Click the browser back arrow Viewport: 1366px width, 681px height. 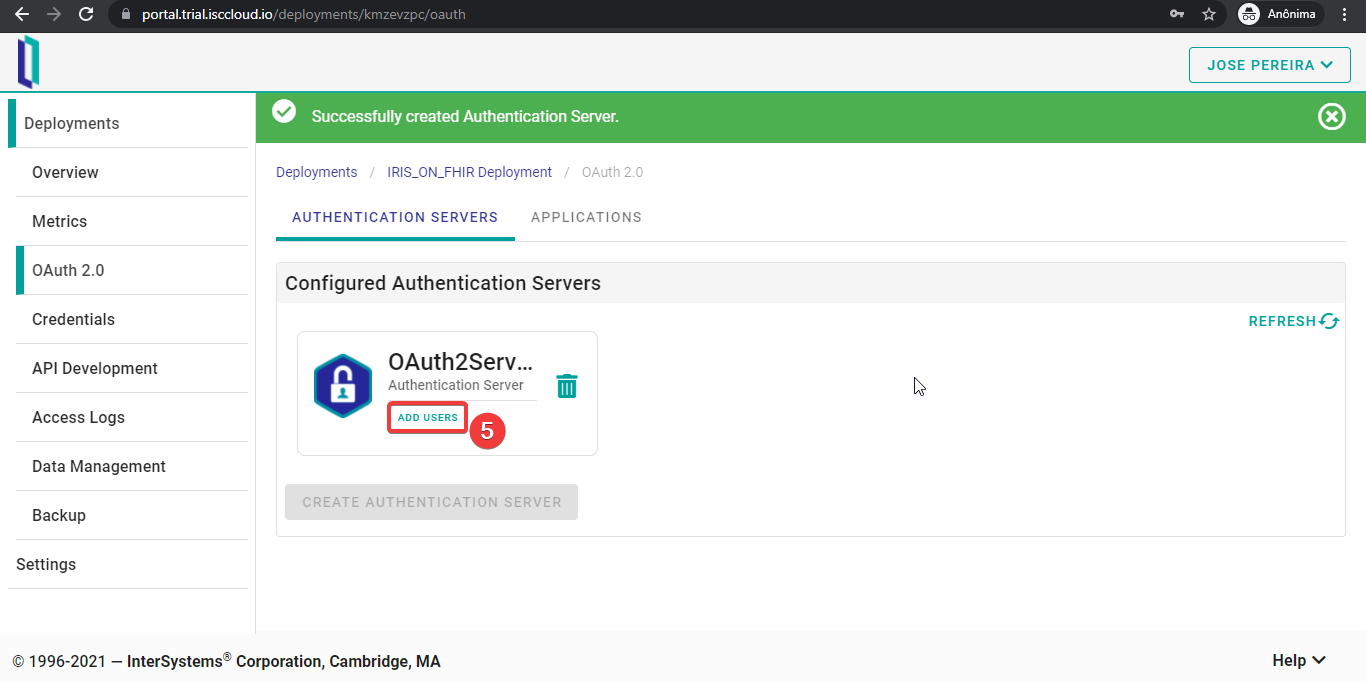click(x=21, y=14)
